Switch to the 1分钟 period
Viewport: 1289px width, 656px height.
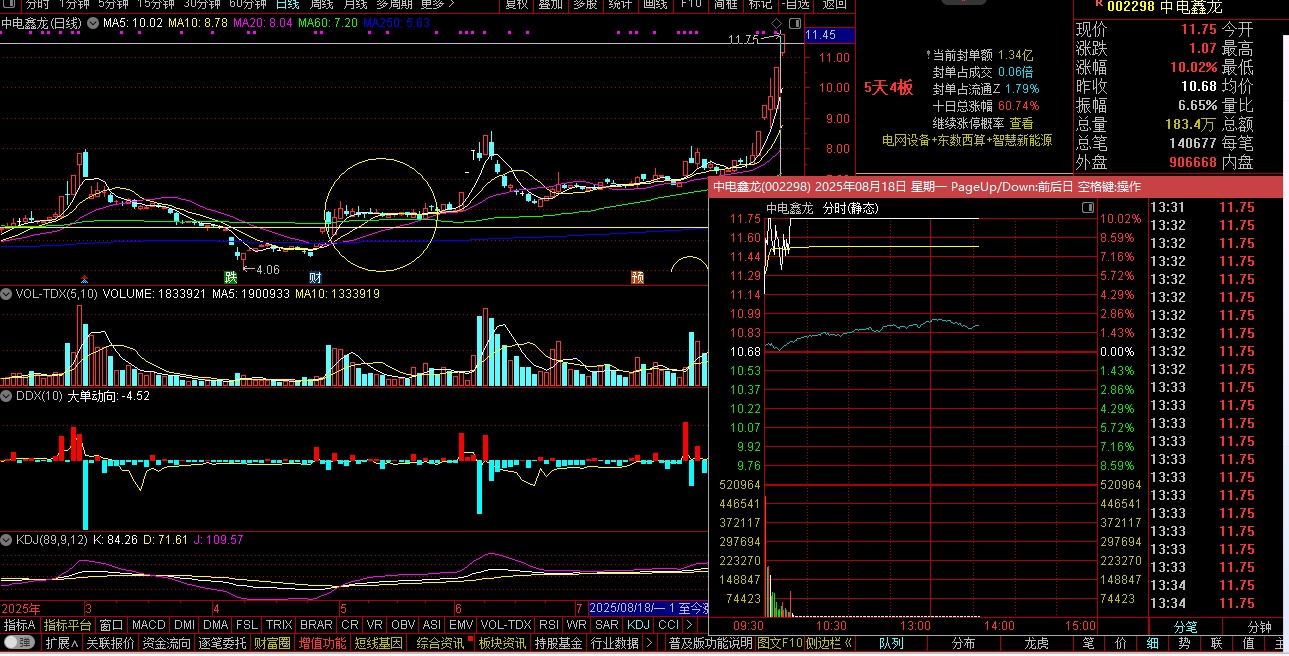pyautogui.click(x=74, y=4)
